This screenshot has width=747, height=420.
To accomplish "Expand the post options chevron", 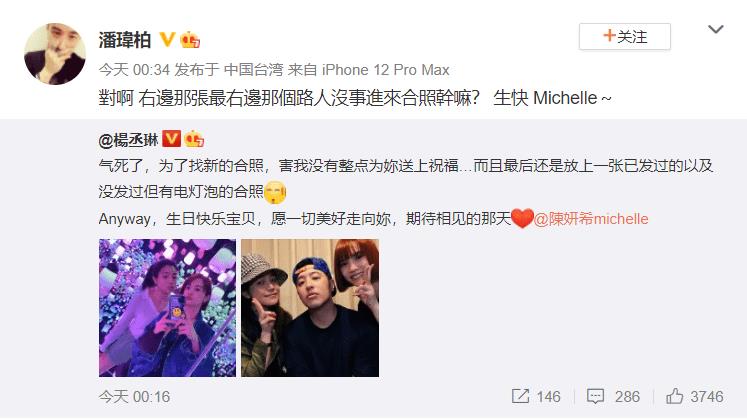I will click(716, 30).
